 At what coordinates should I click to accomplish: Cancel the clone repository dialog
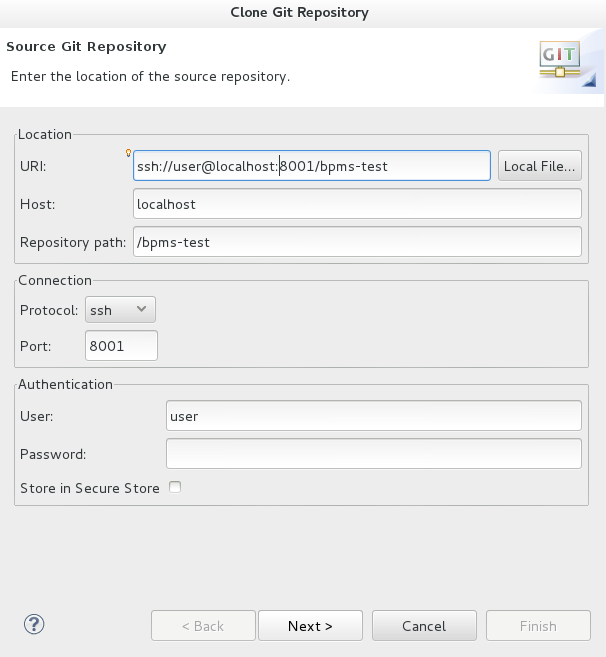pyautogui.click(x=424, y=626)
